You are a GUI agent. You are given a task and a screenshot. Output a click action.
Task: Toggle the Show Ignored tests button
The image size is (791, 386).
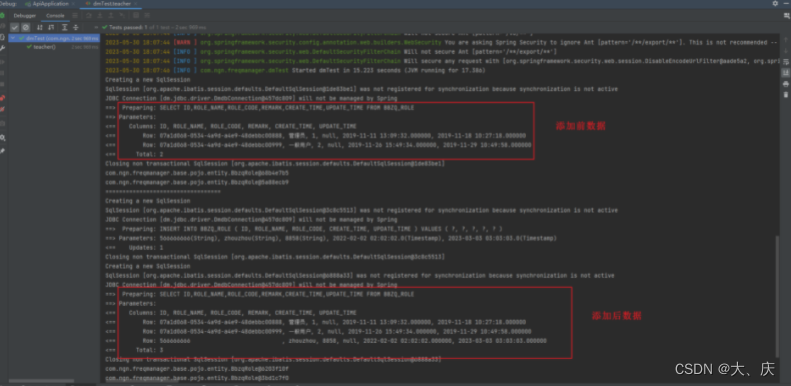pos(25,27)
